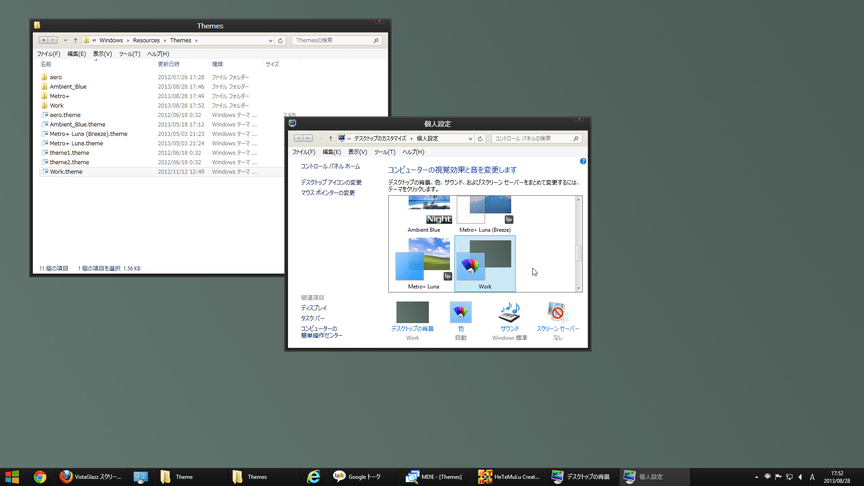Open 色 color settings swatch
The image size is (864, 486).
(x=461, y=312)
